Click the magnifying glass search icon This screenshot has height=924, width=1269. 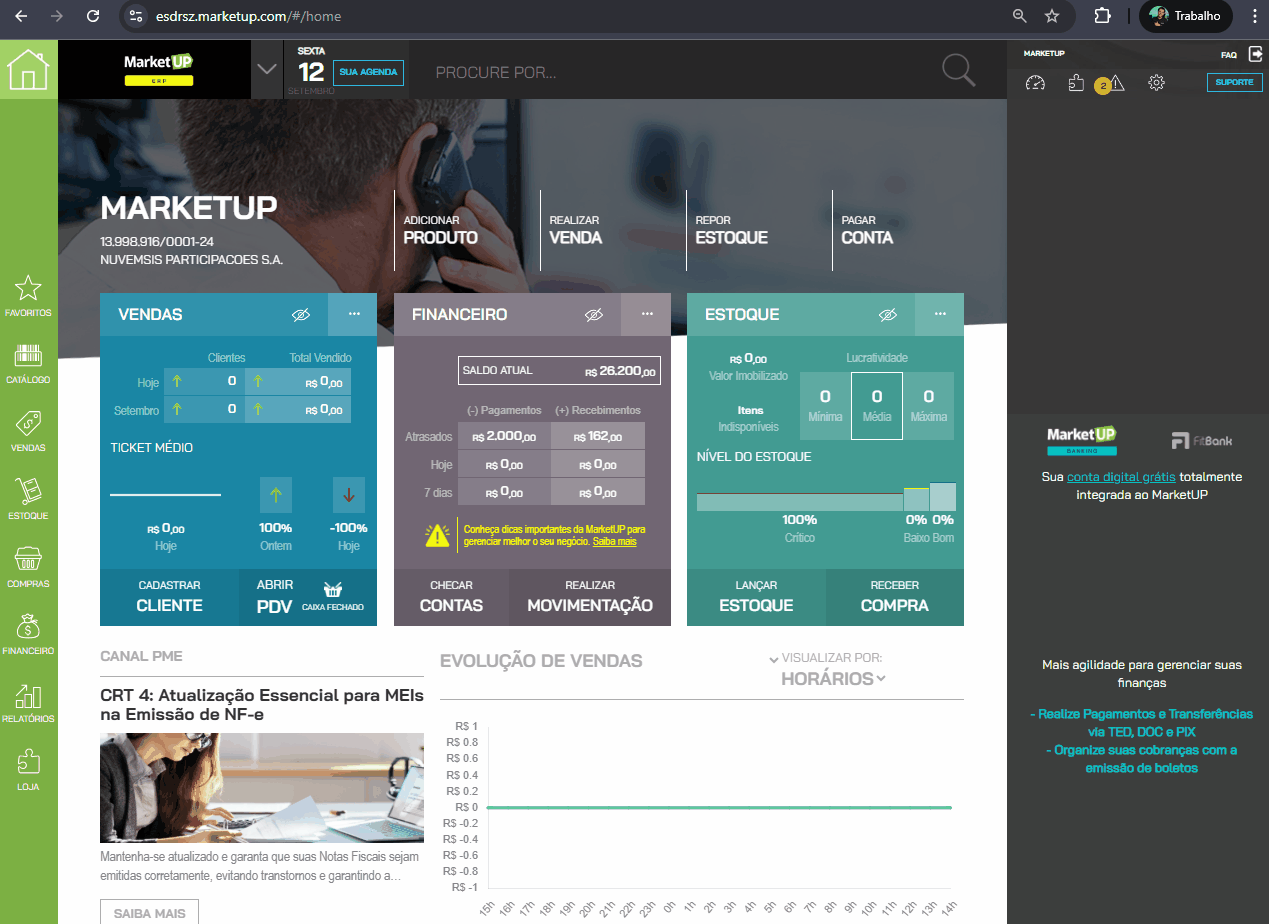pos(958,70)
